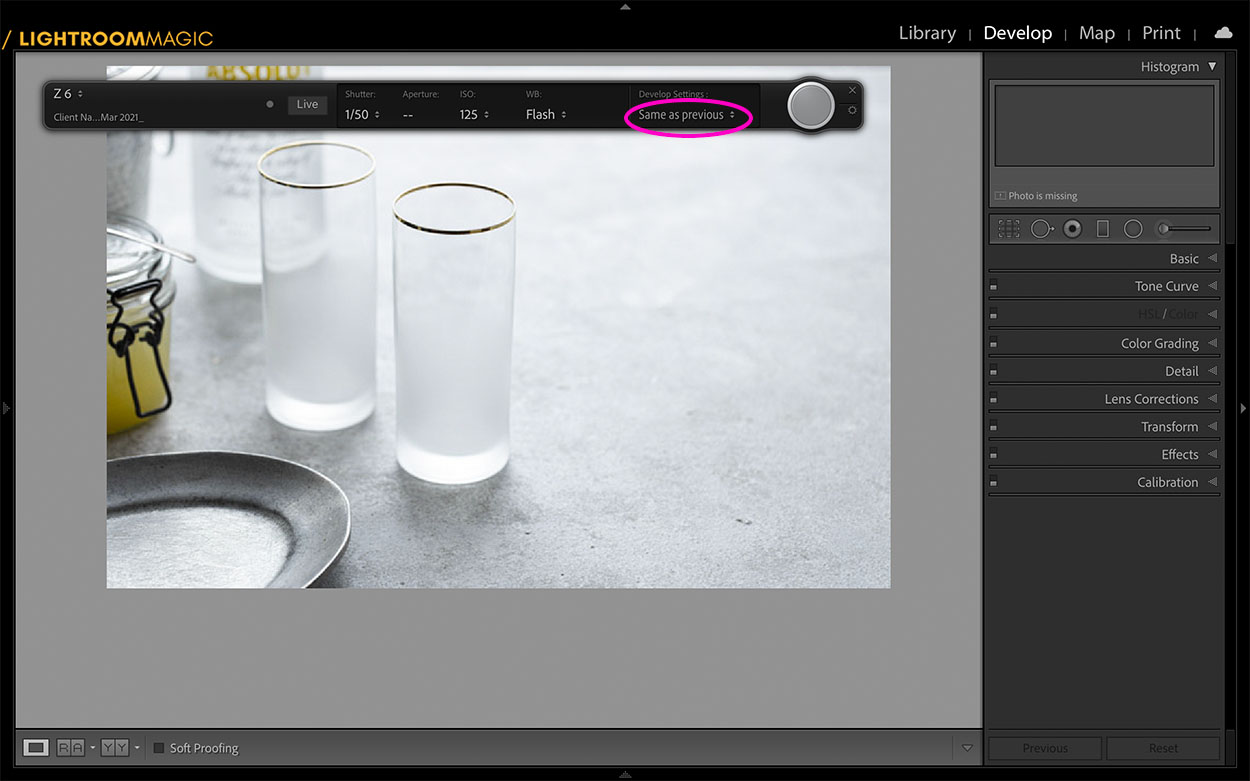Open the Shutter 1/50 dropdown
The image size is (1250, 781).
(x=362, y=115)
